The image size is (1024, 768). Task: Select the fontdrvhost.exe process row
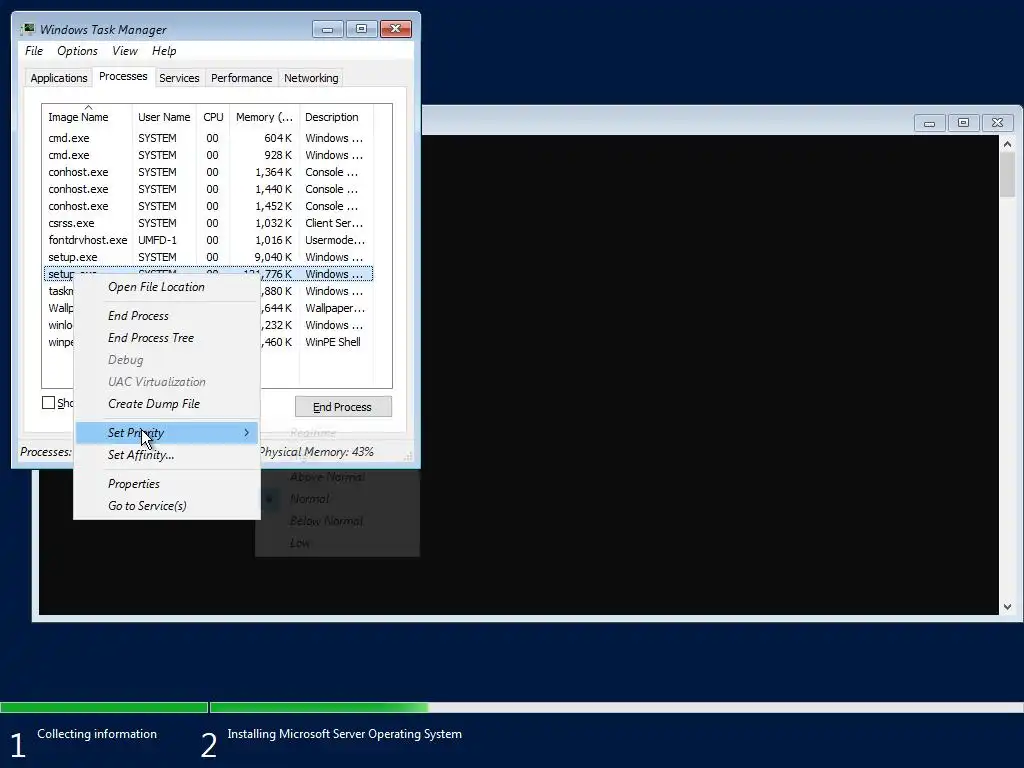(208, 240)
